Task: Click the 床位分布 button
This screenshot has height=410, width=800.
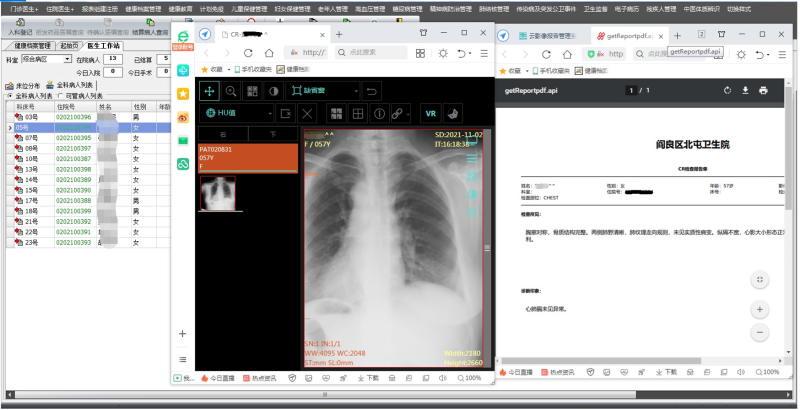Action: [x=23, y=86]
